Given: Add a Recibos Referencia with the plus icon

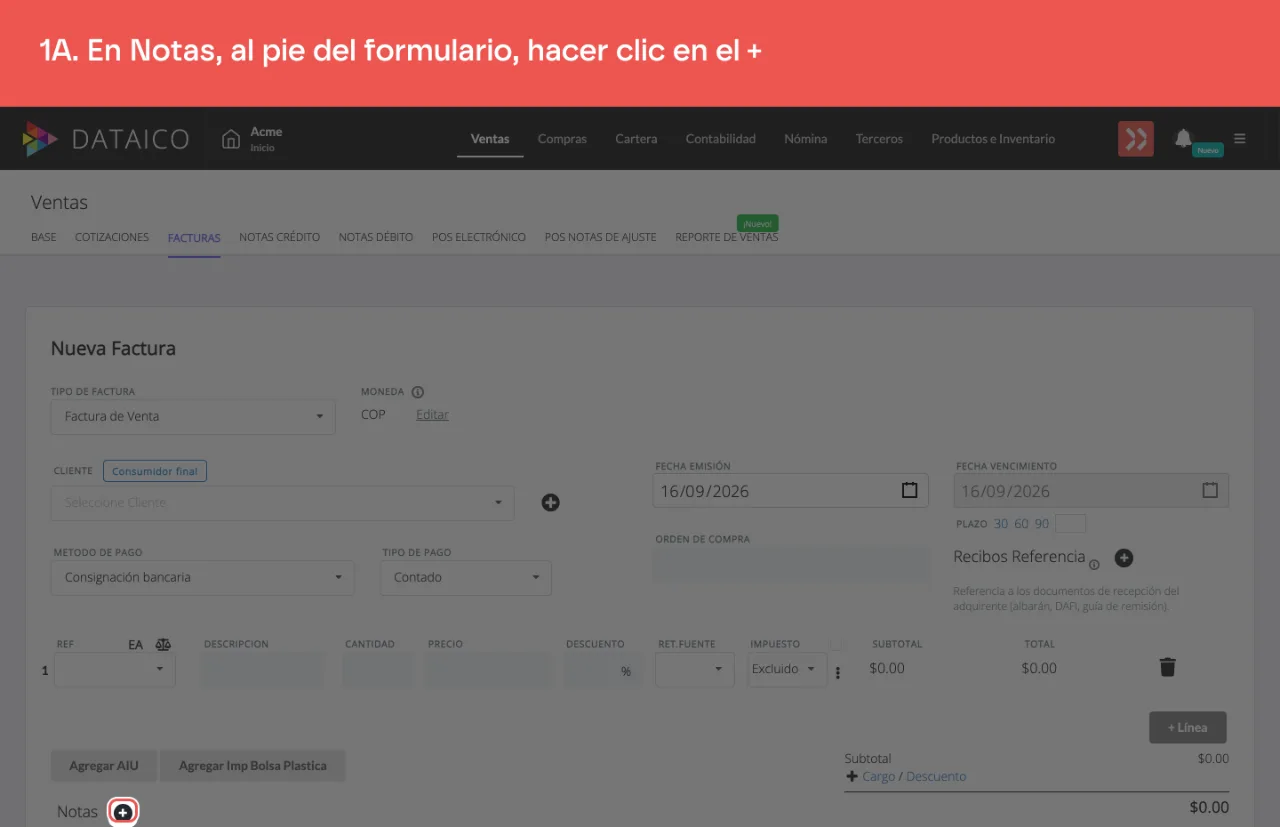Looking at the screenshot, I should point(1124,558).
